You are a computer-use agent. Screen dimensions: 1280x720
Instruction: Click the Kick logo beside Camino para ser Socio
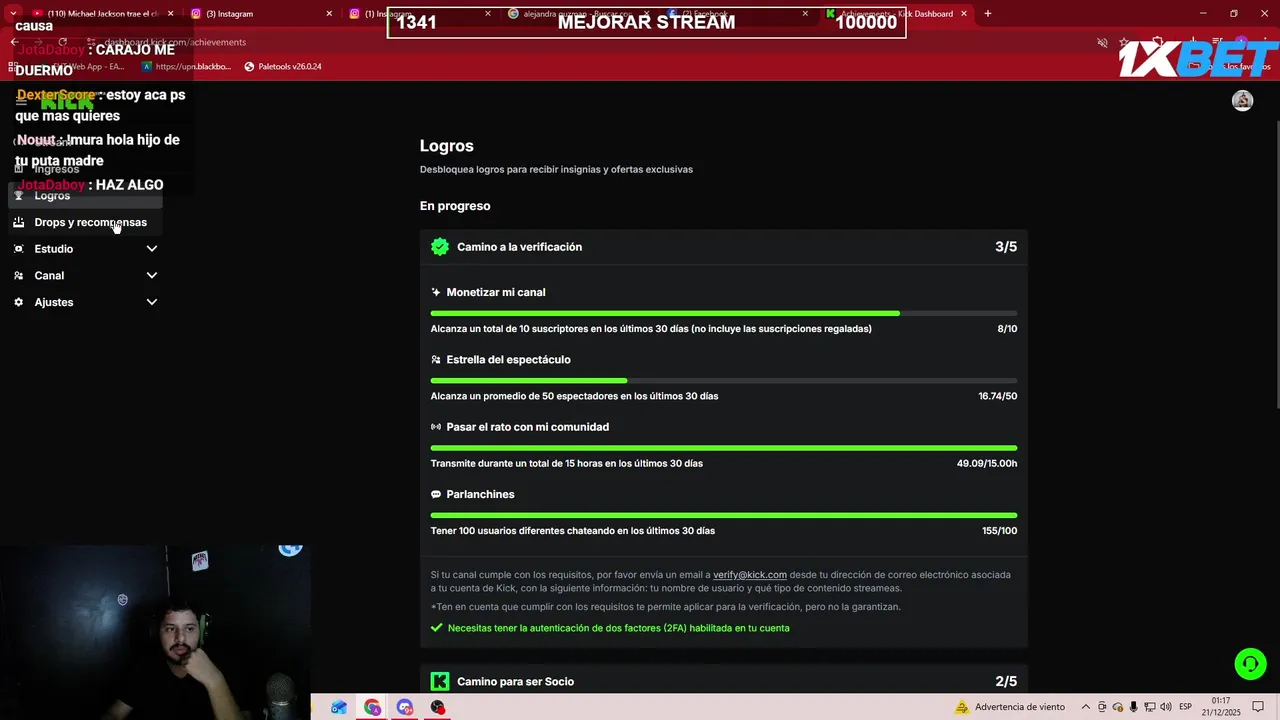click(440, 681)
